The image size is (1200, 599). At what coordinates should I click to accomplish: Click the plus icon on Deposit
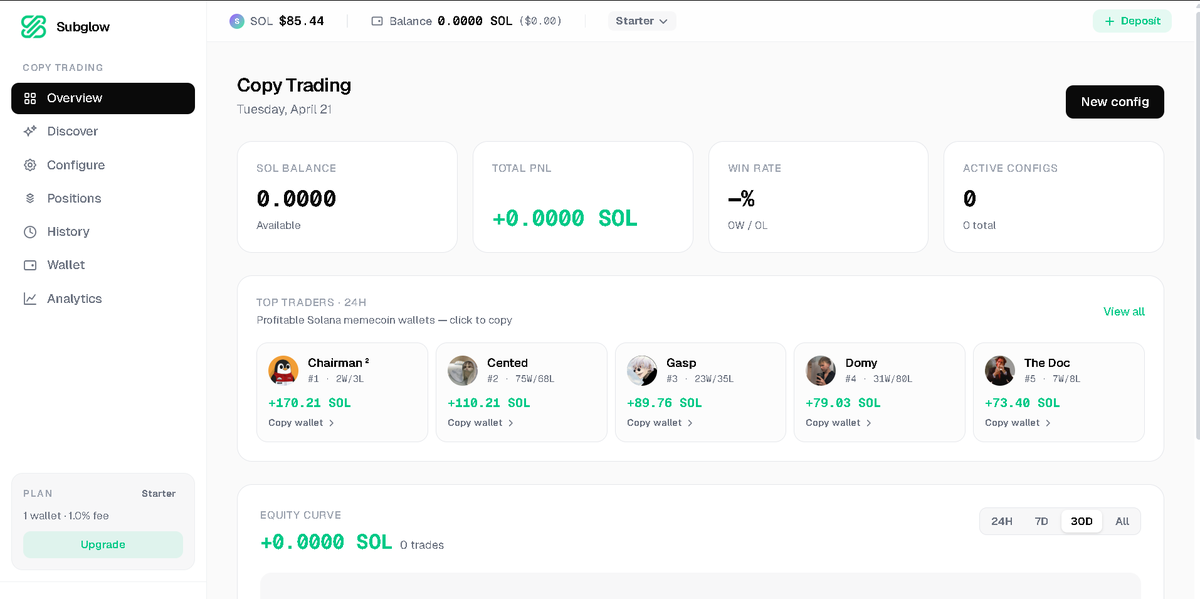(1109, 21)
